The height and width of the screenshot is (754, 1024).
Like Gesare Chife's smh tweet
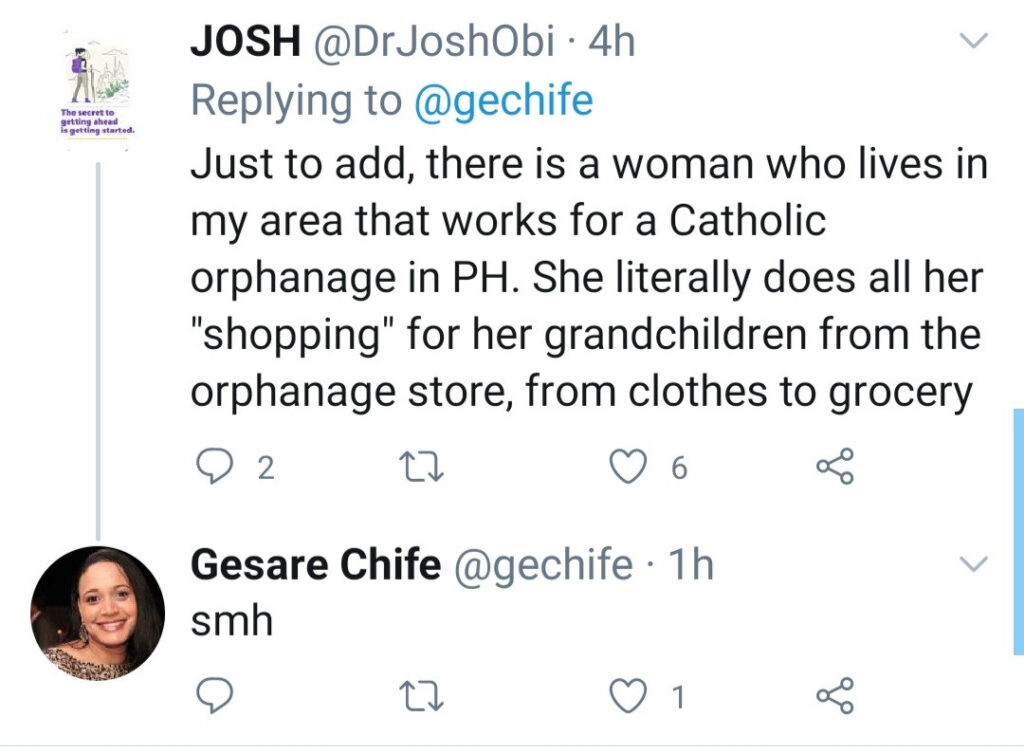click(628, 695)
